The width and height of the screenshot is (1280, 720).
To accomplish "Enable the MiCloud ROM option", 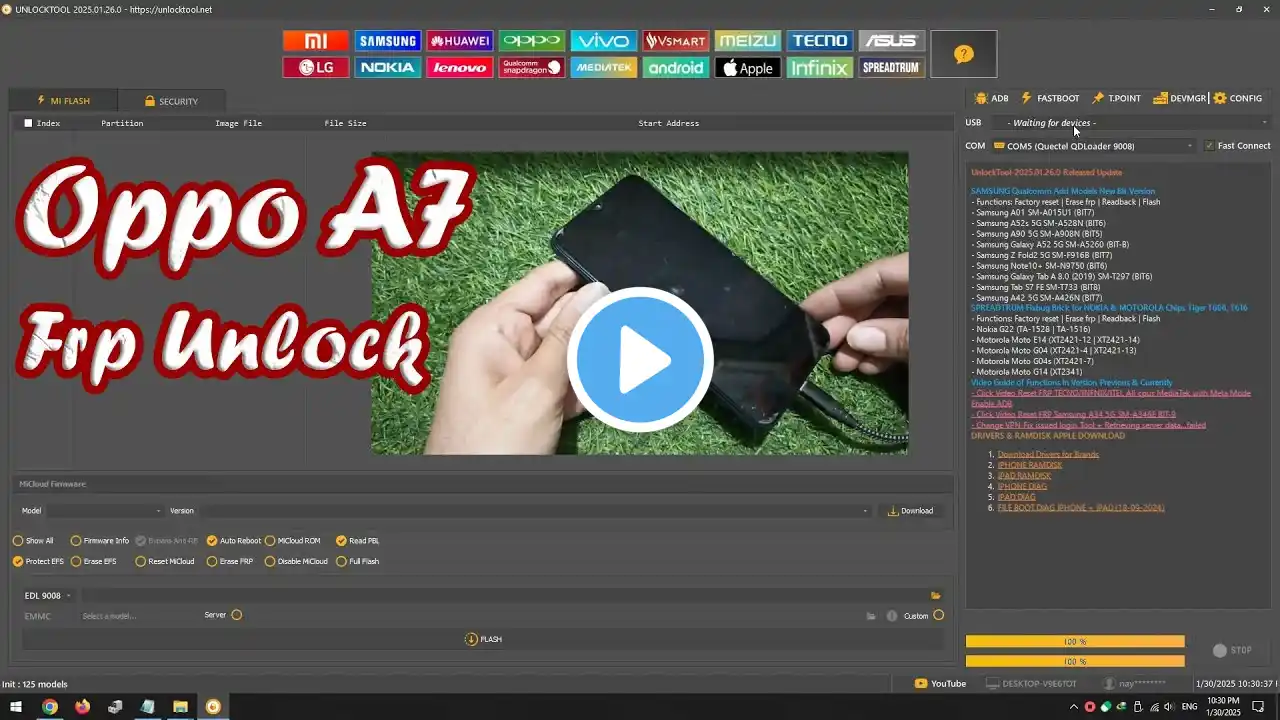I will pyautogui.click(x=293, y=541).
